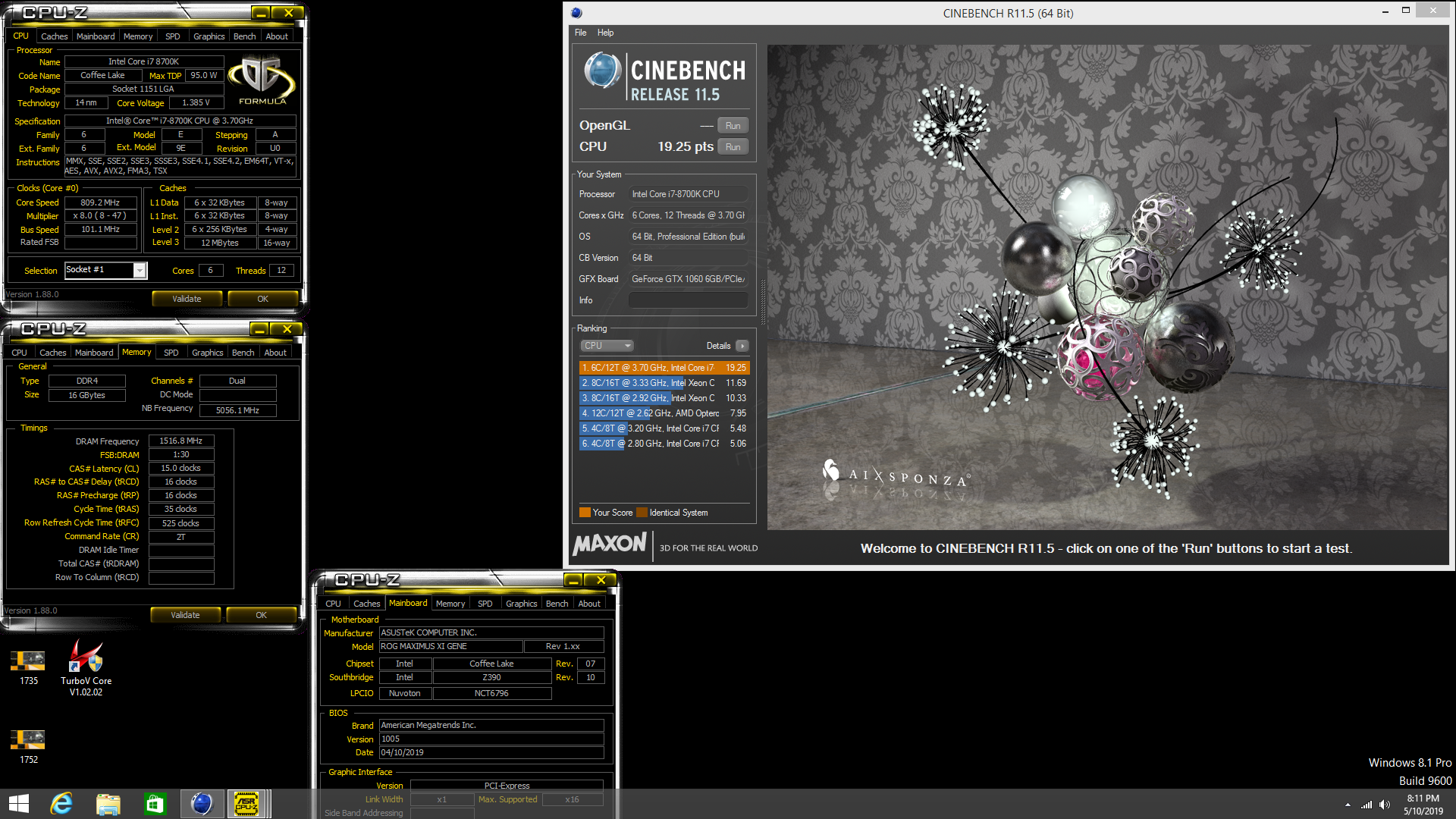Click OK in top CPU-Z window
This screenshot has height=819, width=1456.
pos(262,299)
